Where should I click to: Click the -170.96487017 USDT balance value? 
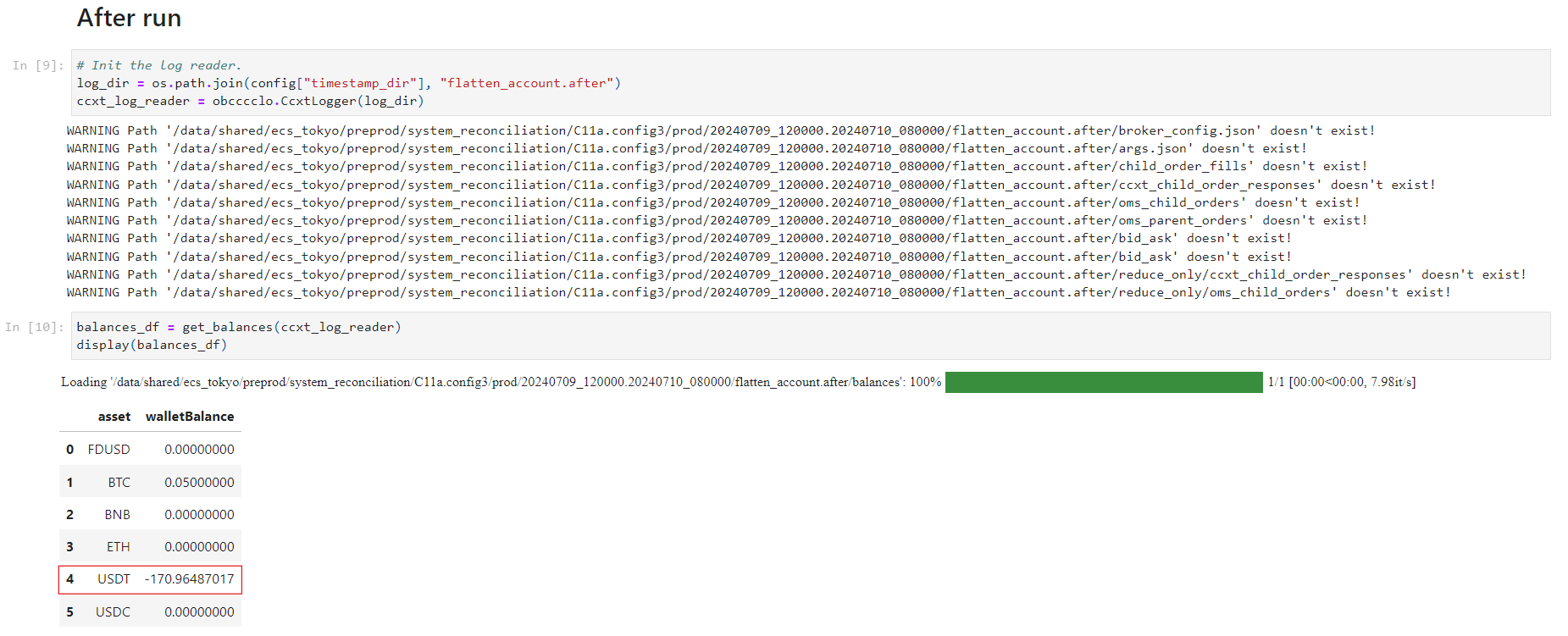click(190, 579)
